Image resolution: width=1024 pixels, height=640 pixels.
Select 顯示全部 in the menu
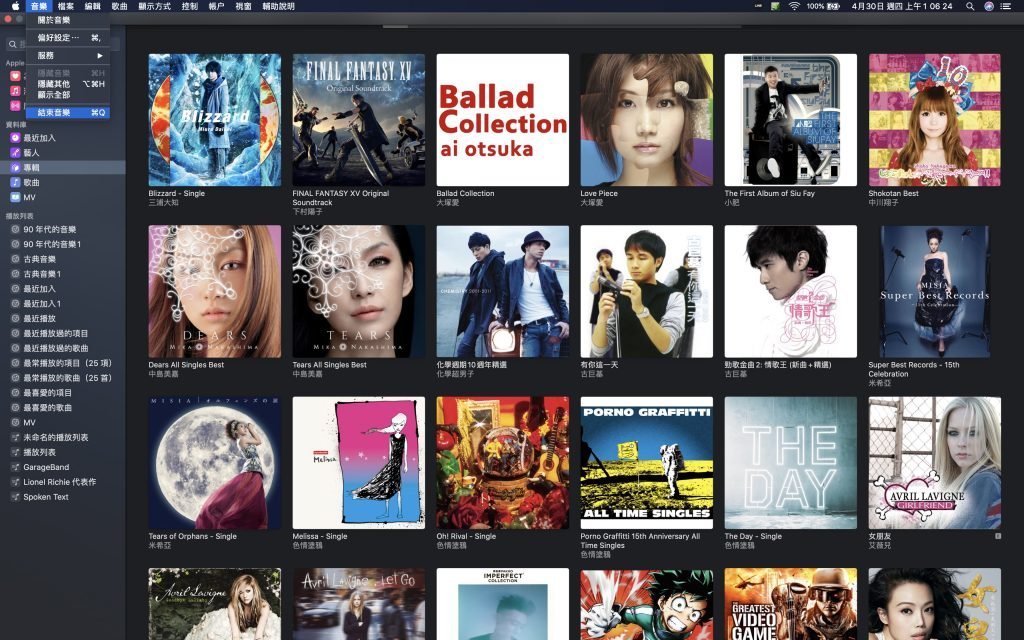[x=68, y=95]
